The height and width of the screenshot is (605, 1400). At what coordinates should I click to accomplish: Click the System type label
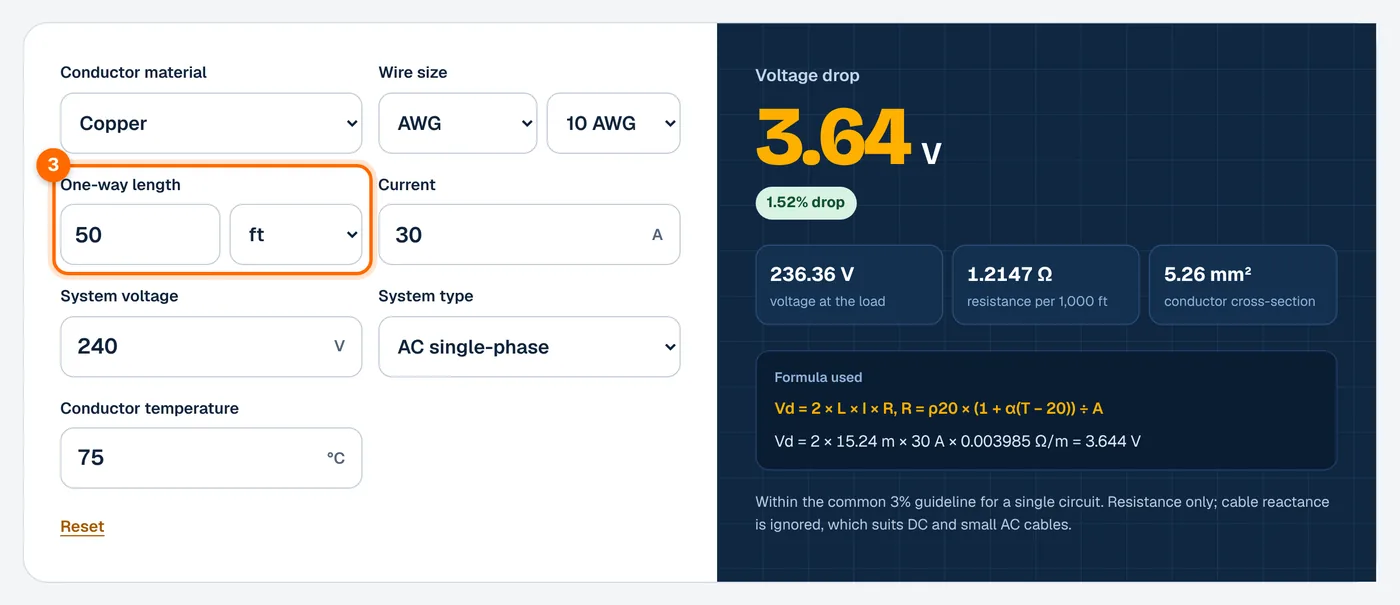426,296
